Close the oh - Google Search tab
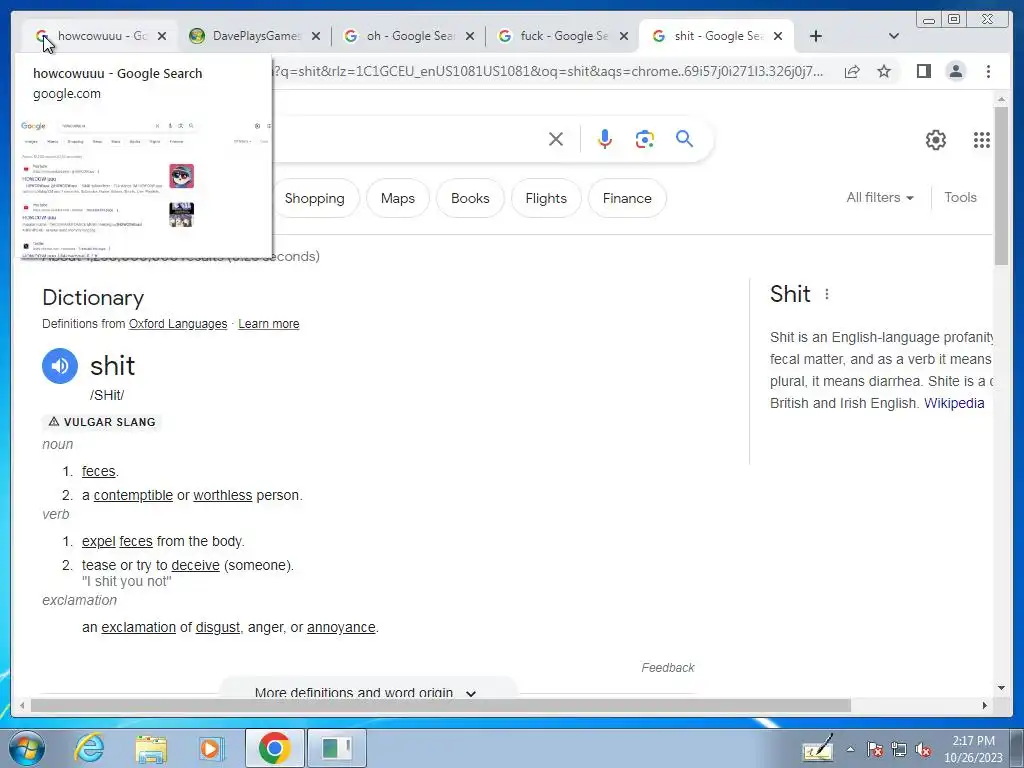 pyautogui.click(x=470, y=37)
